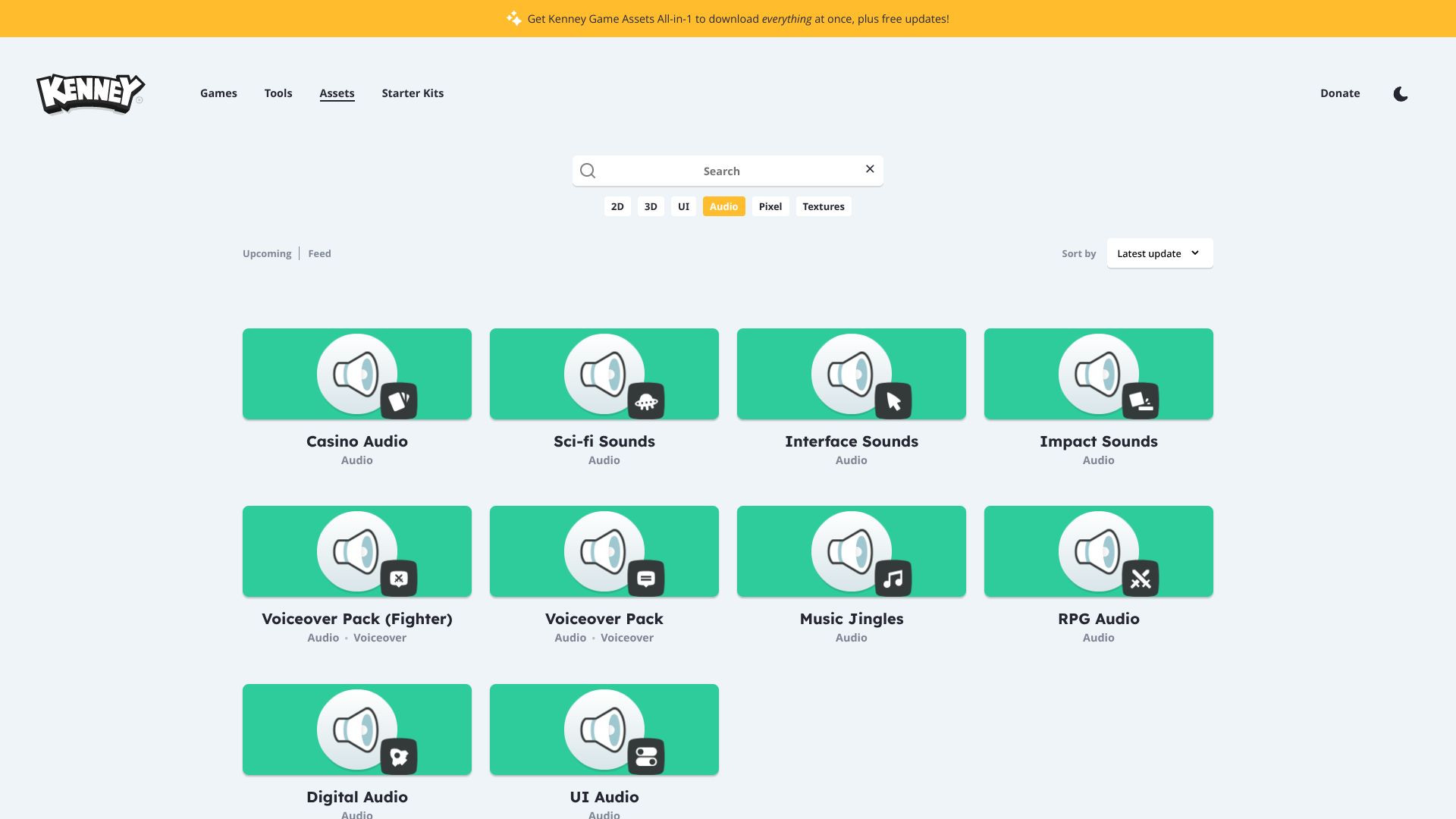This screenshot has width=1456, height=819.
Task: Open the Impact Sounds title link
Action: [x=1099, y=441]
